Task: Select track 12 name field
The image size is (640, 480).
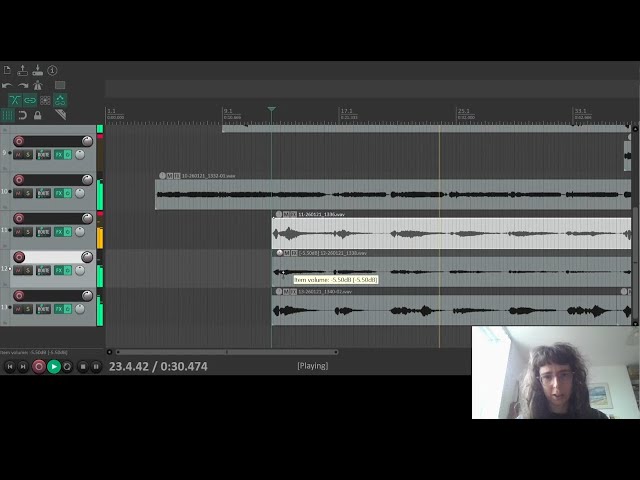Action: point(53,257)
